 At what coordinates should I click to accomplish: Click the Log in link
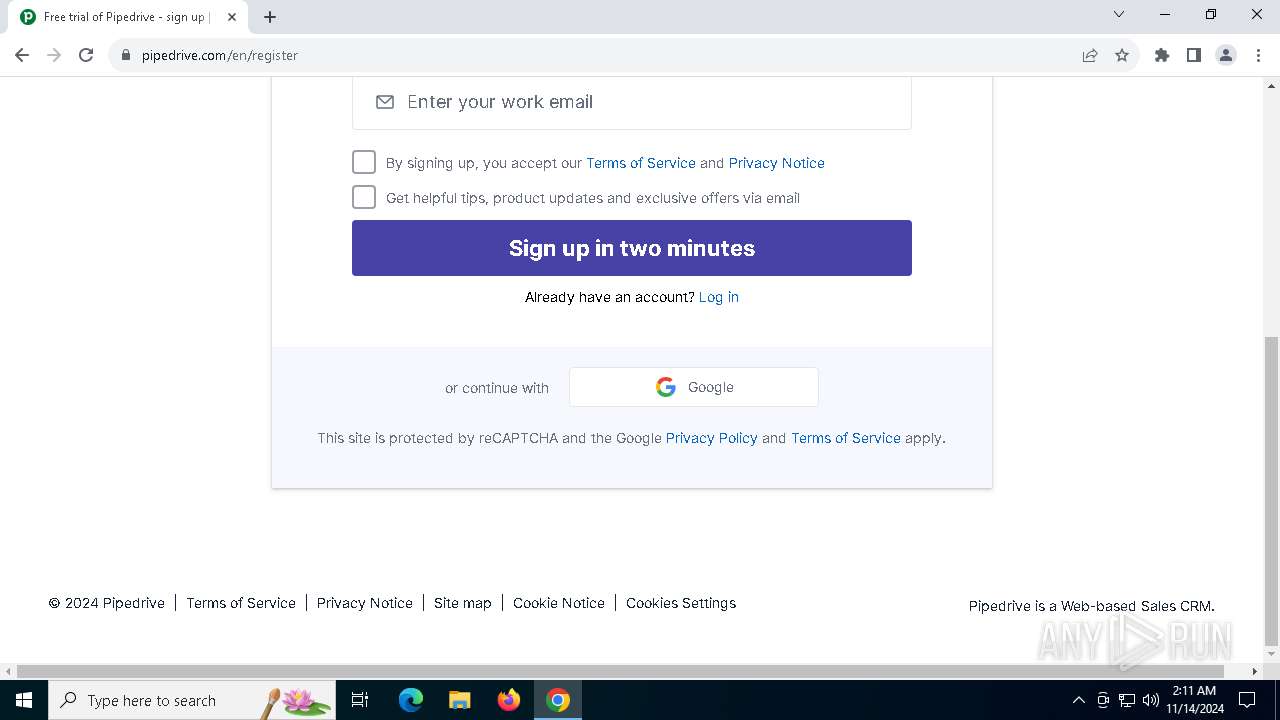(x=718, y=297)
